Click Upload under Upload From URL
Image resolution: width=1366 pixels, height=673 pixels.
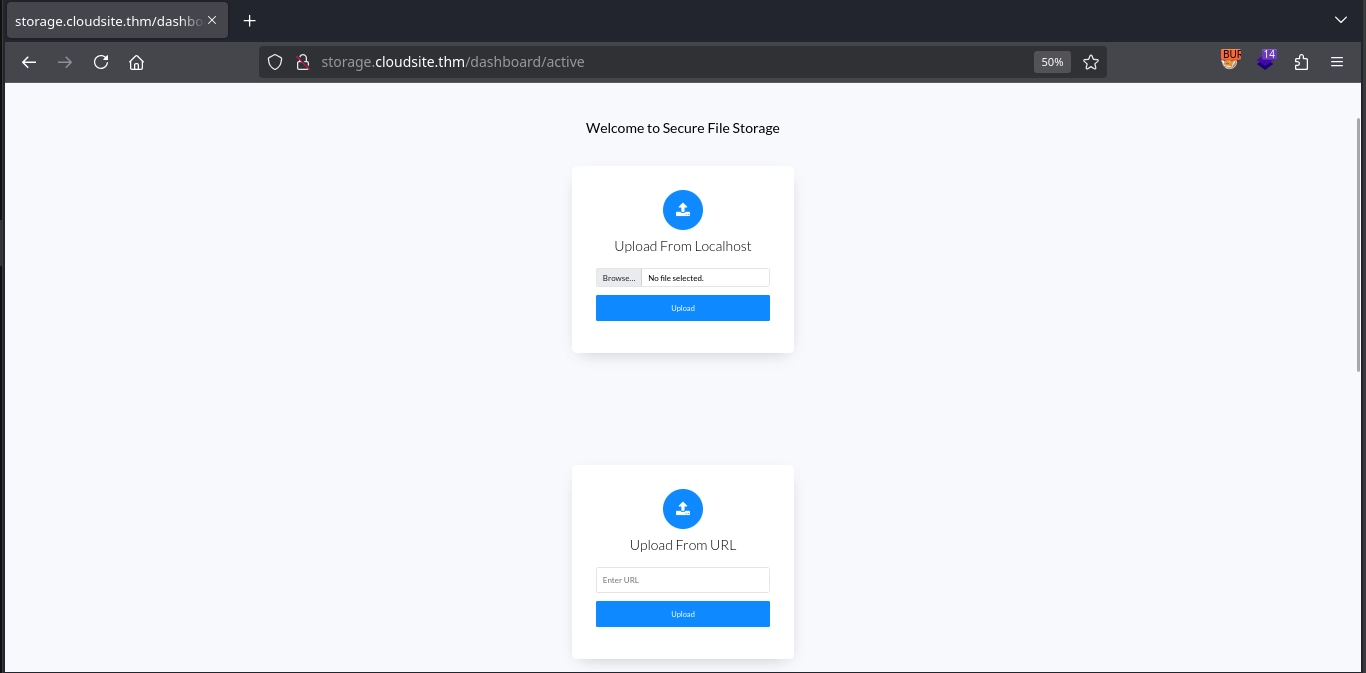[683, 614]
